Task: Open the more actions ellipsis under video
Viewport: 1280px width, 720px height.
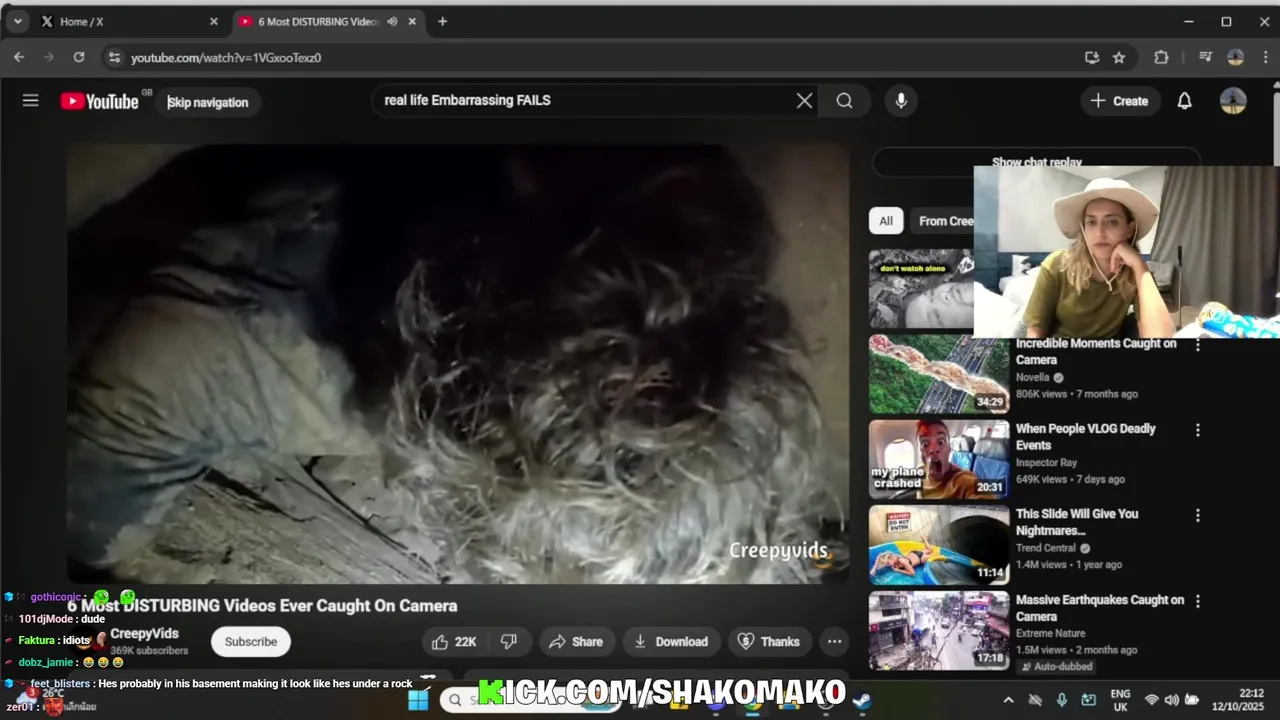Action: (x=834, y=642)
